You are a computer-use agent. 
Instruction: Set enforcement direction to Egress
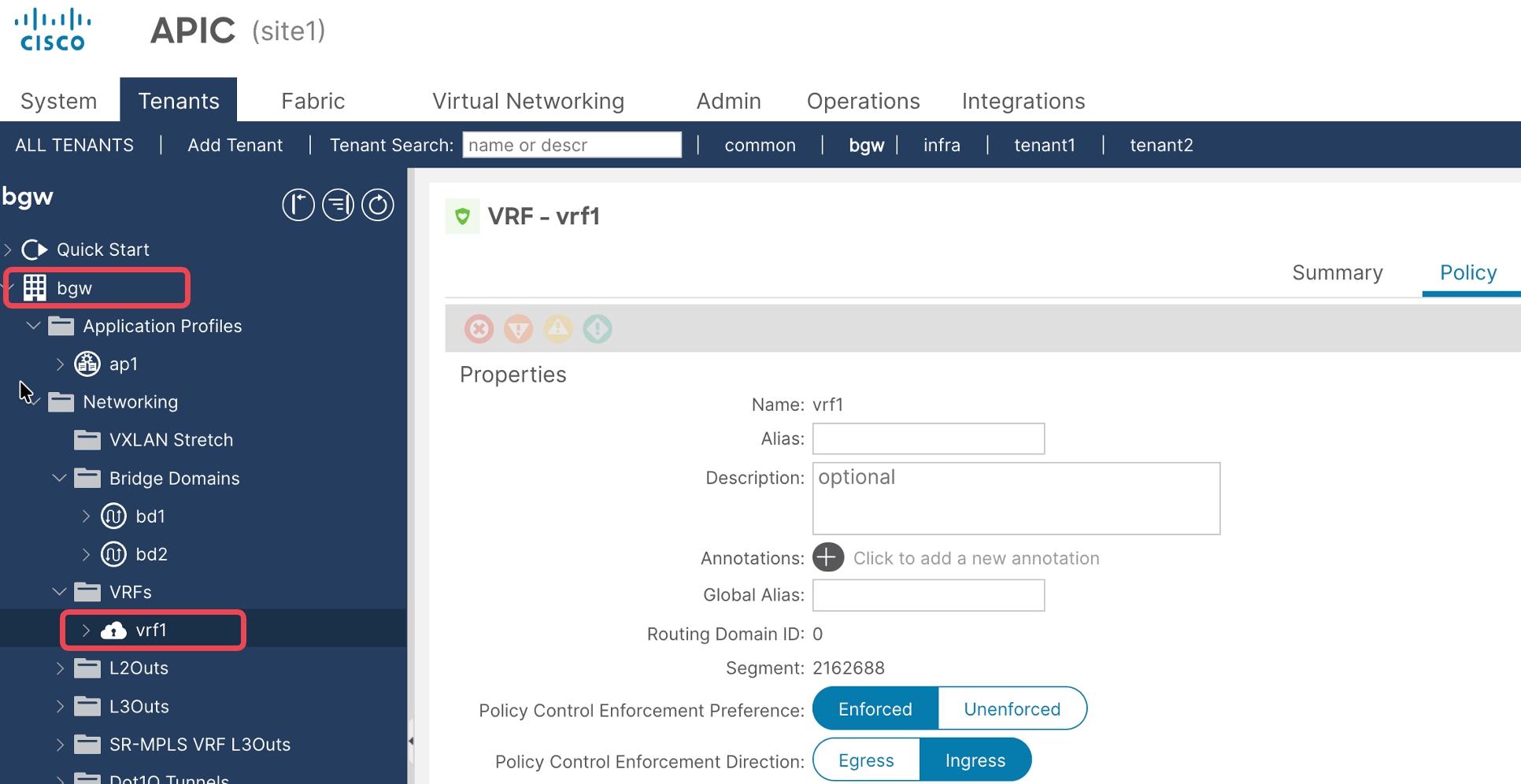pos(866,760)
